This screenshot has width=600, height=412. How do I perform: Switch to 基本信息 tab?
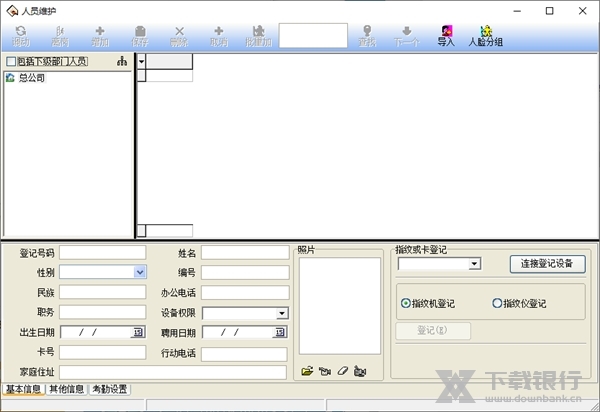click(23, 389)
